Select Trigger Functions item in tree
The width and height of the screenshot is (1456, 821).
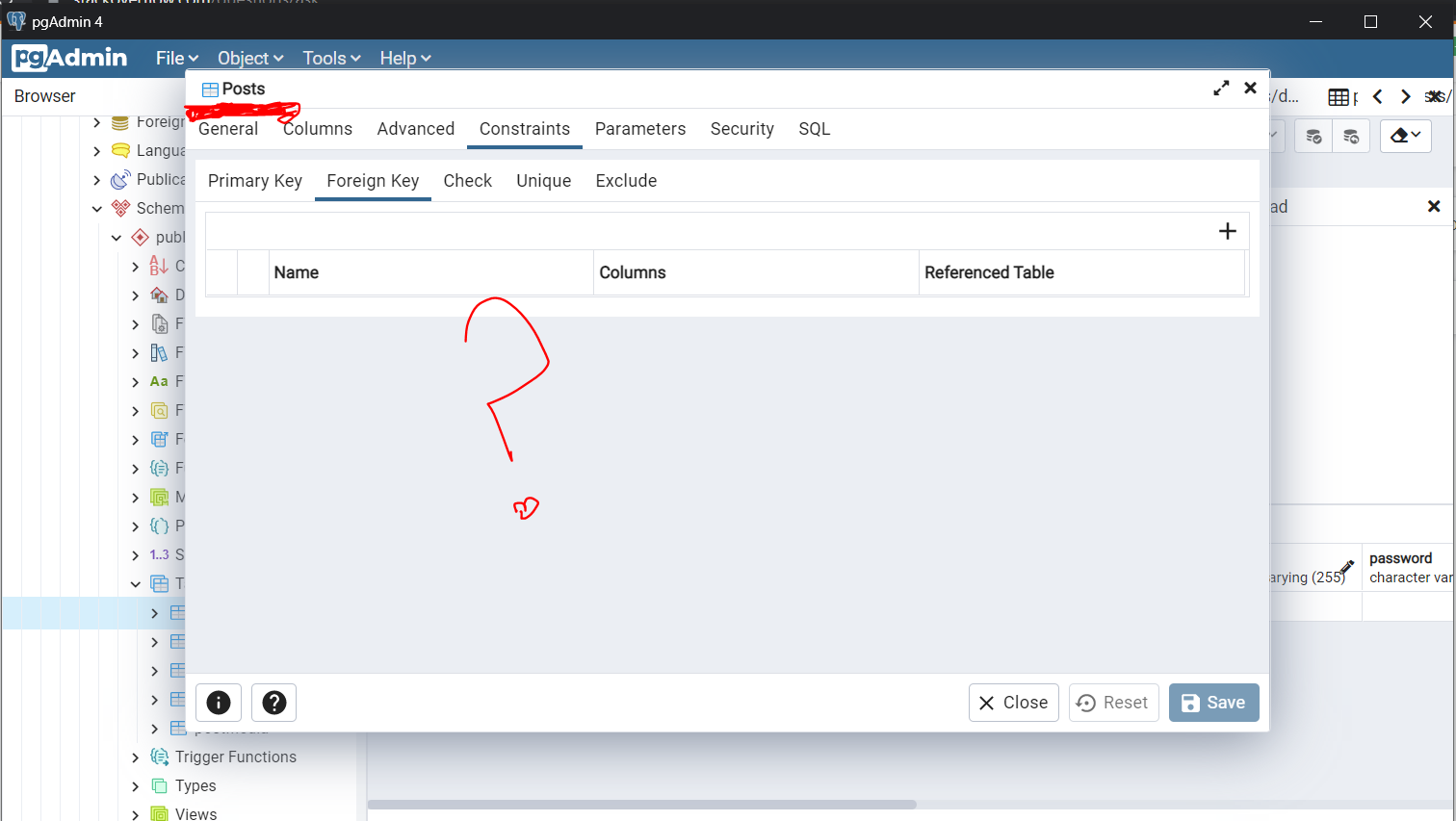[x=236, y=757]
